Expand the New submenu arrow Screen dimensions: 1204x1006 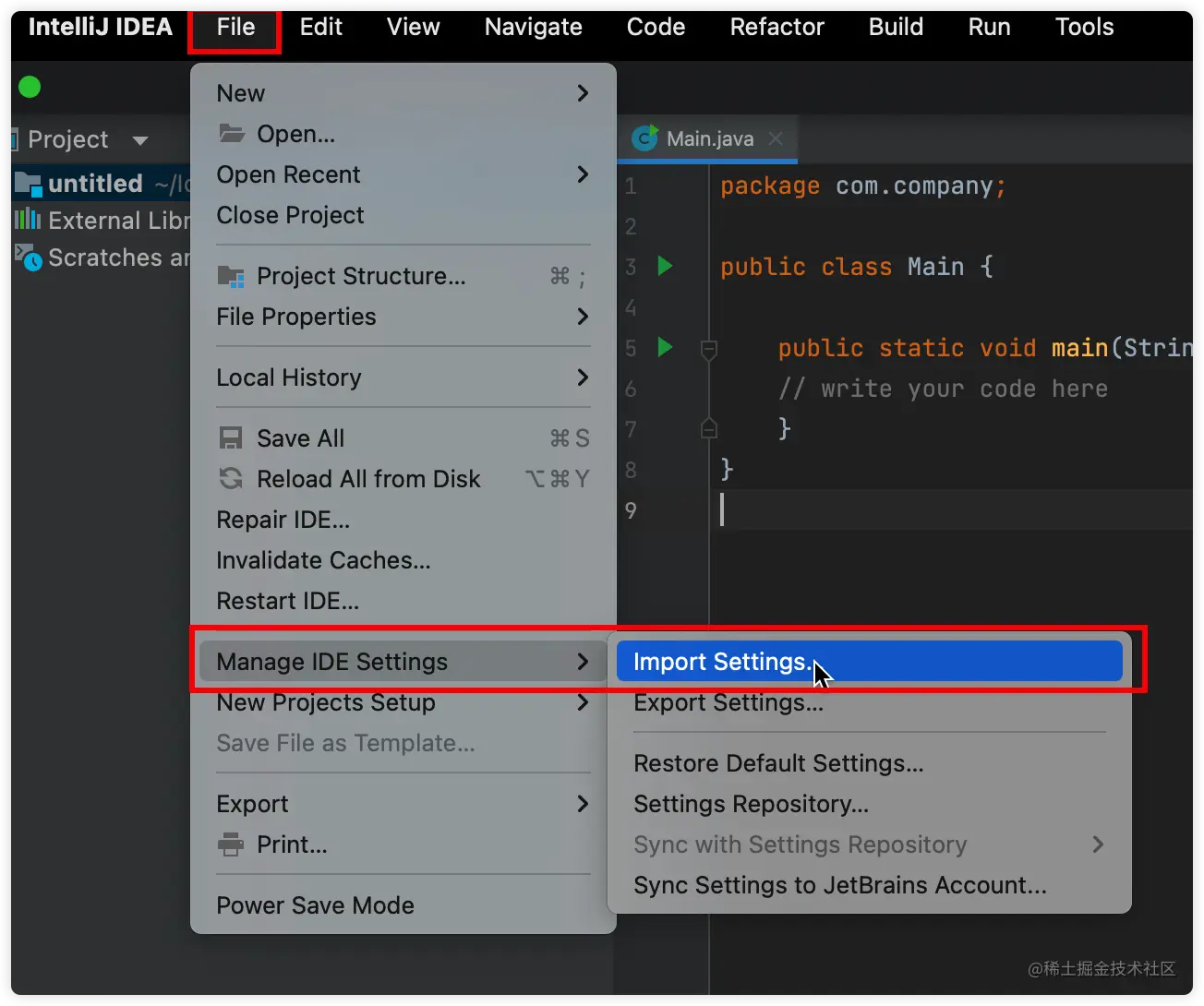point(583,93)
